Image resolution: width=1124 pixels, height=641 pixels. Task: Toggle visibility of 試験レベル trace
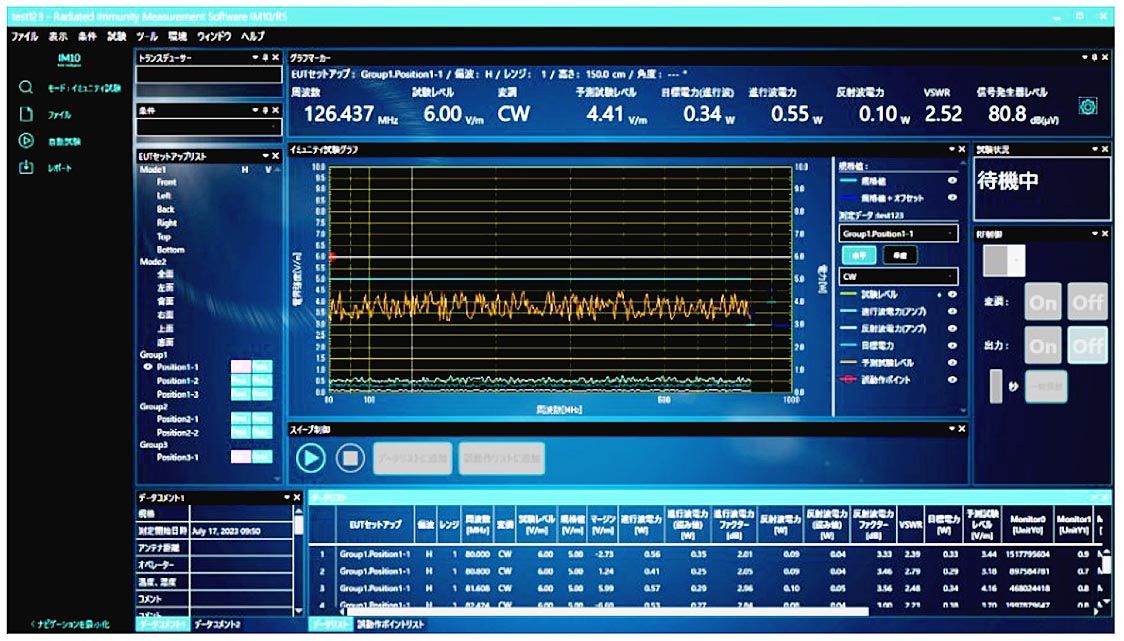[952, 296]
